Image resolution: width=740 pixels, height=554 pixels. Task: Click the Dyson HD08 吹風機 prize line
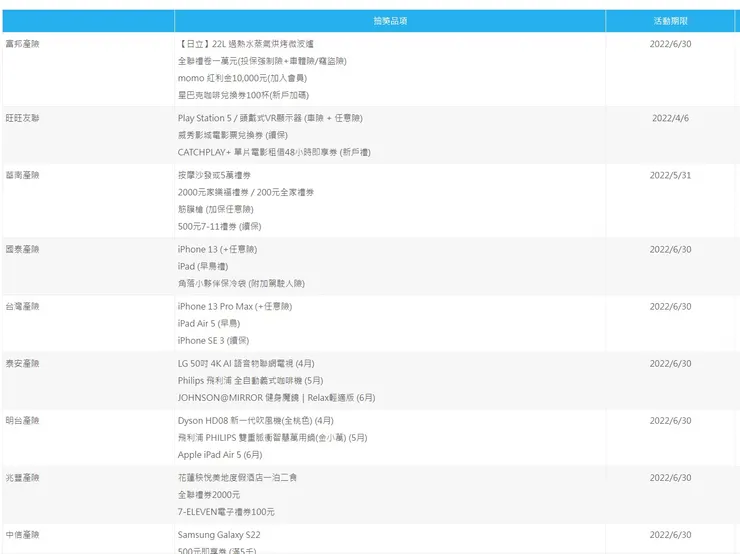[256, 420]
